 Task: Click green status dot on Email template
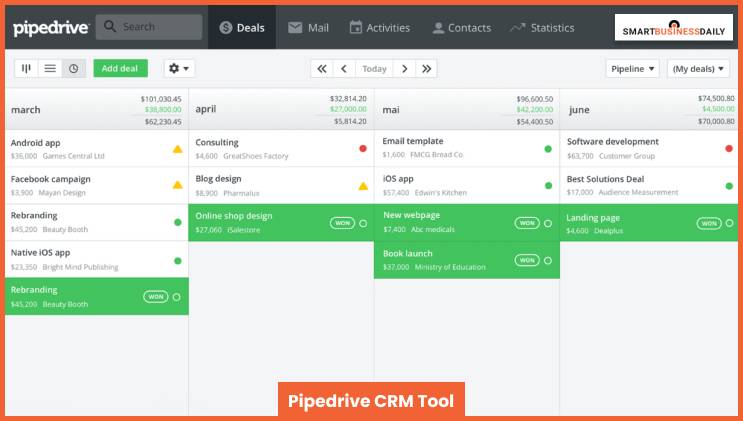pos(548,149)
